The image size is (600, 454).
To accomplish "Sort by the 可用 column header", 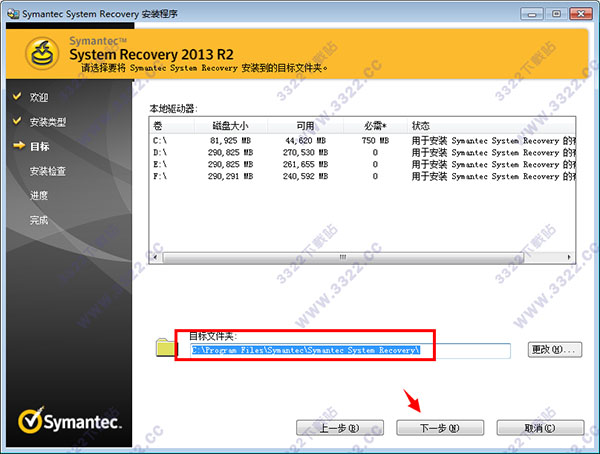I will pyautogui.click(x=305, y=126).
